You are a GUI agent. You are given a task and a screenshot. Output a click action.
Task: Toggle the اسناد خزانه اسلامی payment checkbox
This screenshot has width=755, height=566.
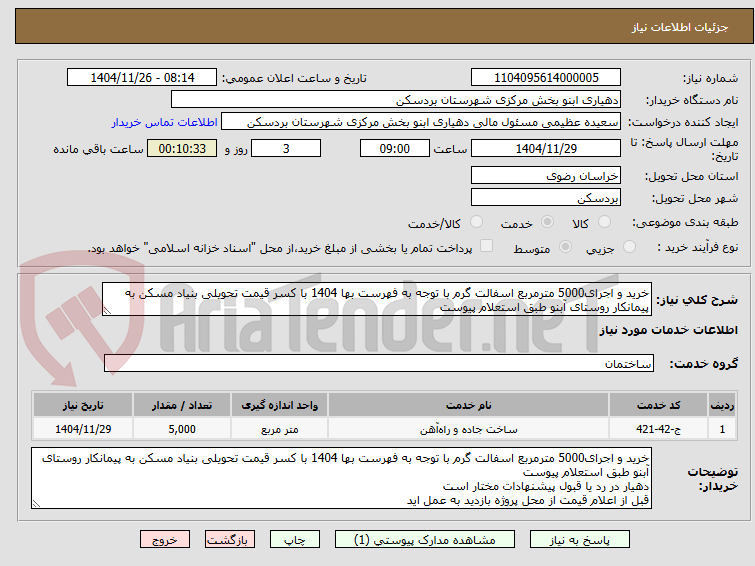tap(487, 246)
